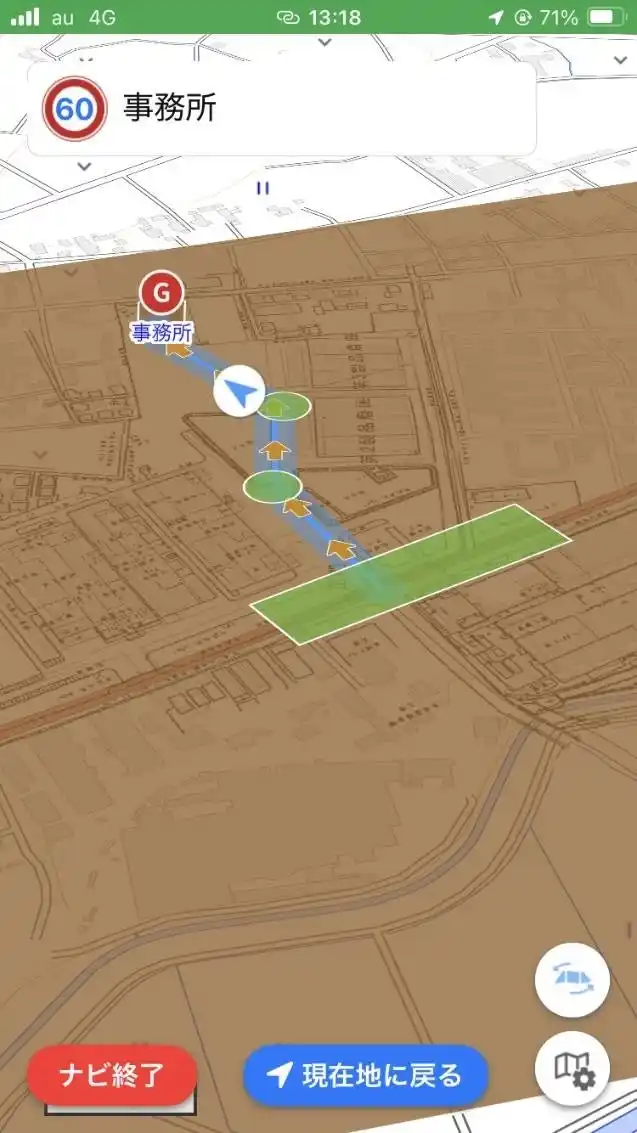Tap the green highlighted rectangle area
Screen dimensions: 637x1133
(x=411, y=574)
